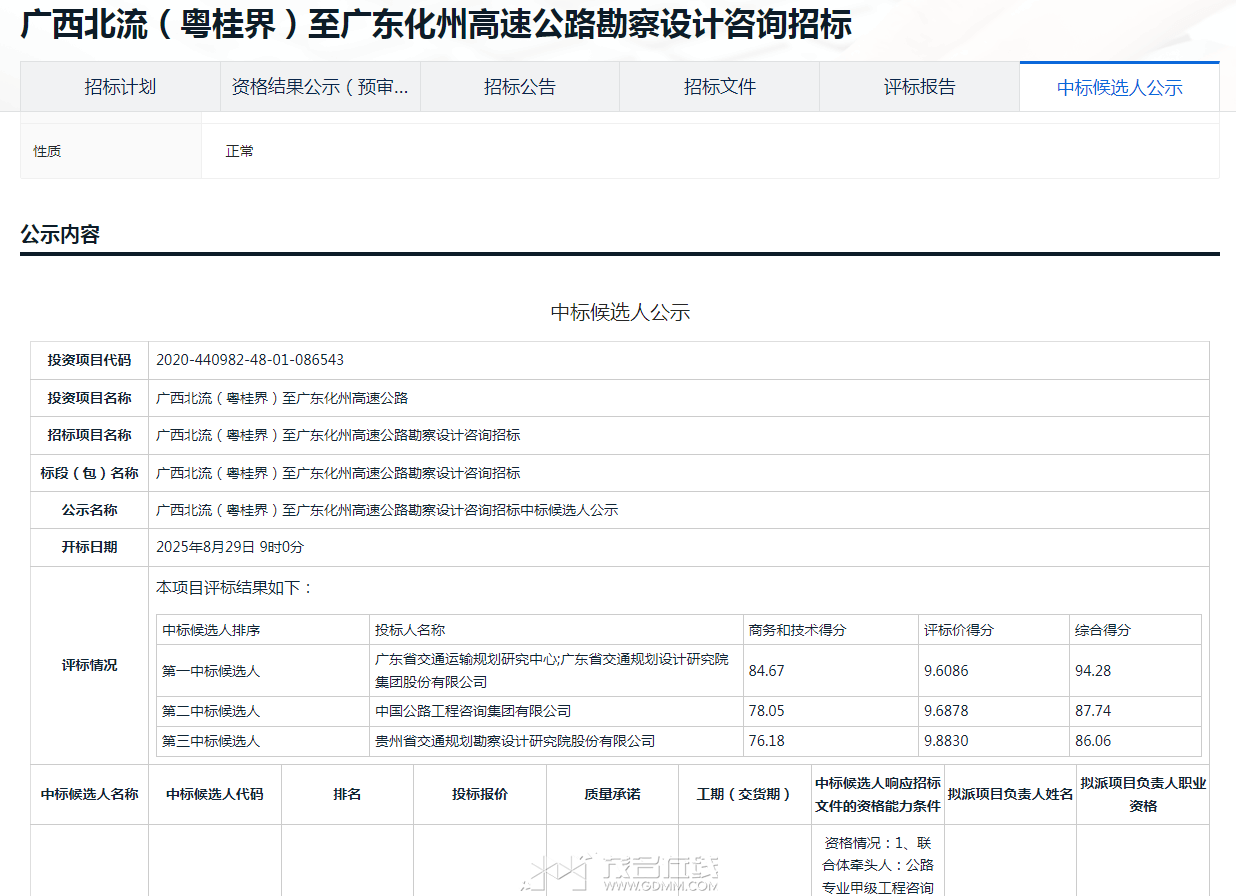The height and width of the screenshot is (896, 1236).
Task: Click the 拟派项目负责人姓名 column header
Action: [1010, 794]
